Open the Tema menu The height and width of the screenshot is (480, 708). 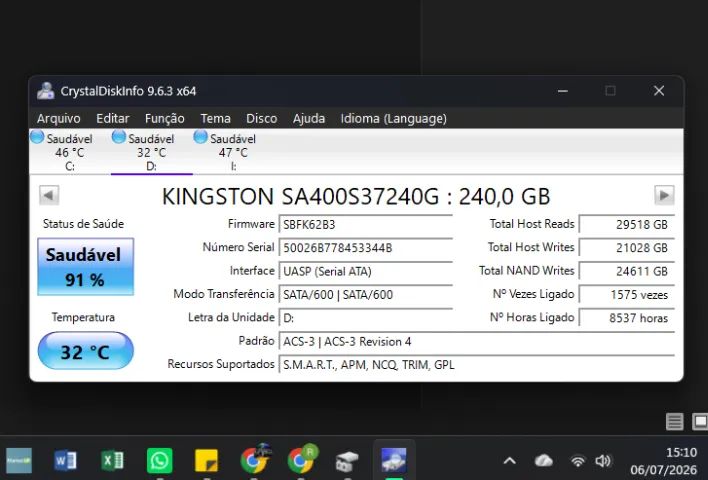(215, 119)
